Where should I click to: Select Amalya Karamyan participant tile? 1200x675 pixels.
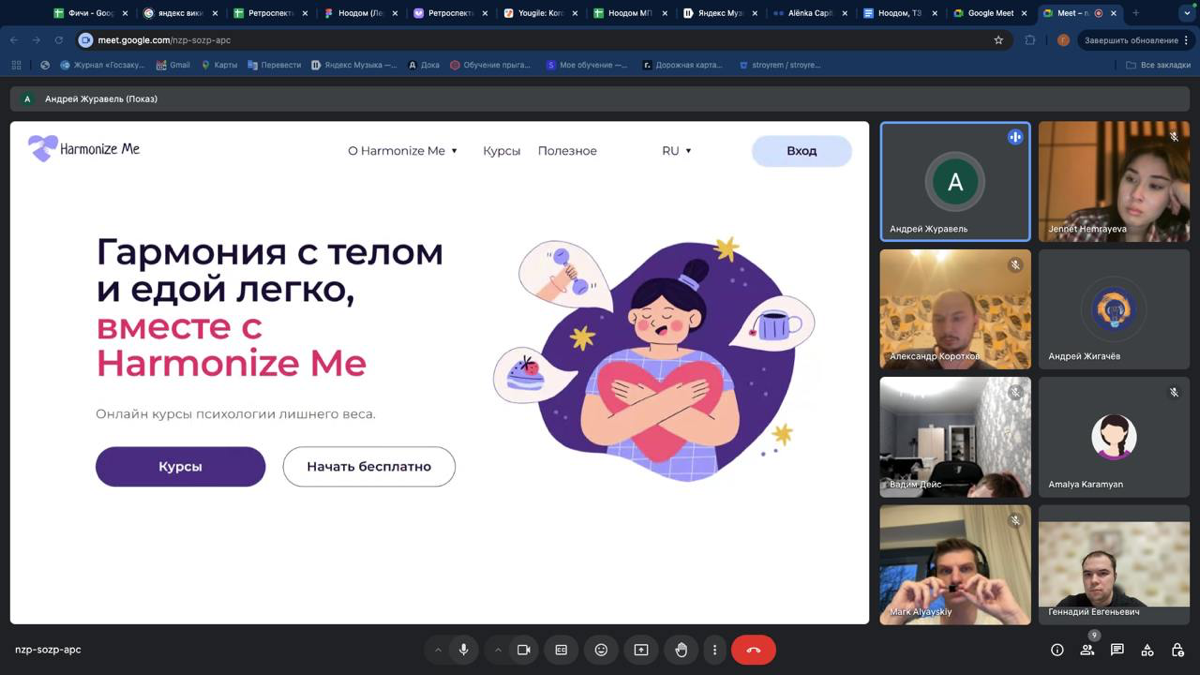(x=1114, y=437)
